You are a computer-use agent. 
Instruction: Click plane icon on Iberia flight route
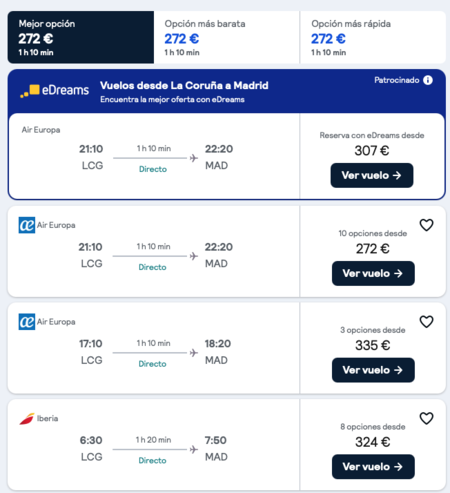click(x=194, y=449)
